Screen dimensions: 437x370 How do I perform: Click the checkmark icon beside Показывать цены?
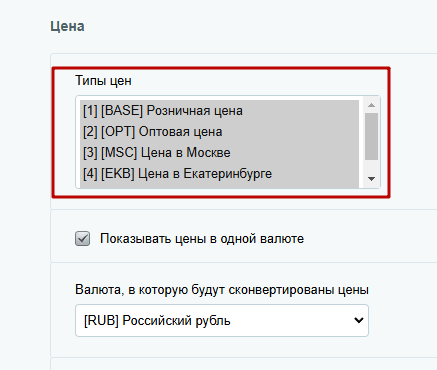[82, 239]
